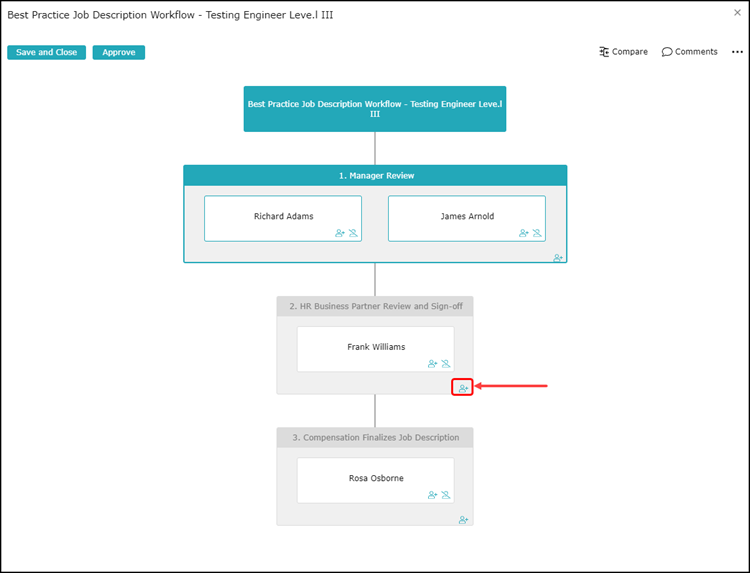
Task: Click the Approve button
Action: click(x=119, y=52)
